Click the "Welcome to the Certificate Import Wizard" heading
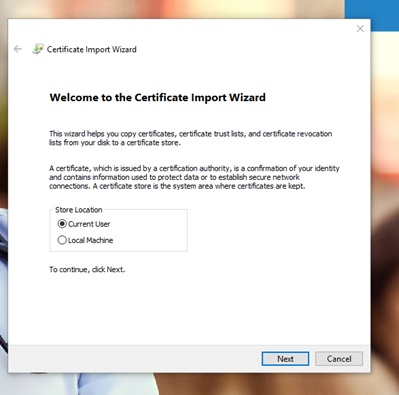 click(x=158, y=97)
